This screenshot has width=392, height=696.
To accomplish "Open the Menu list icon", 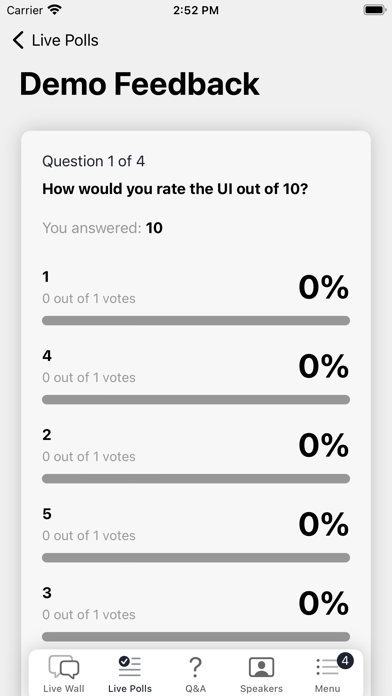I will click(x=327, y=667).
